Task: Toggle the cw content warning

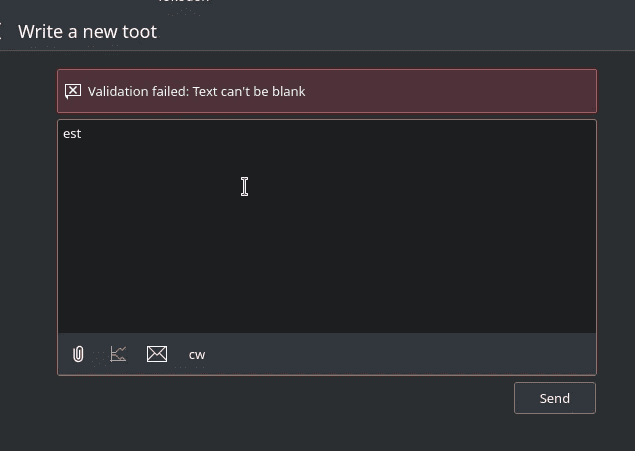Action: pos(197,355)
